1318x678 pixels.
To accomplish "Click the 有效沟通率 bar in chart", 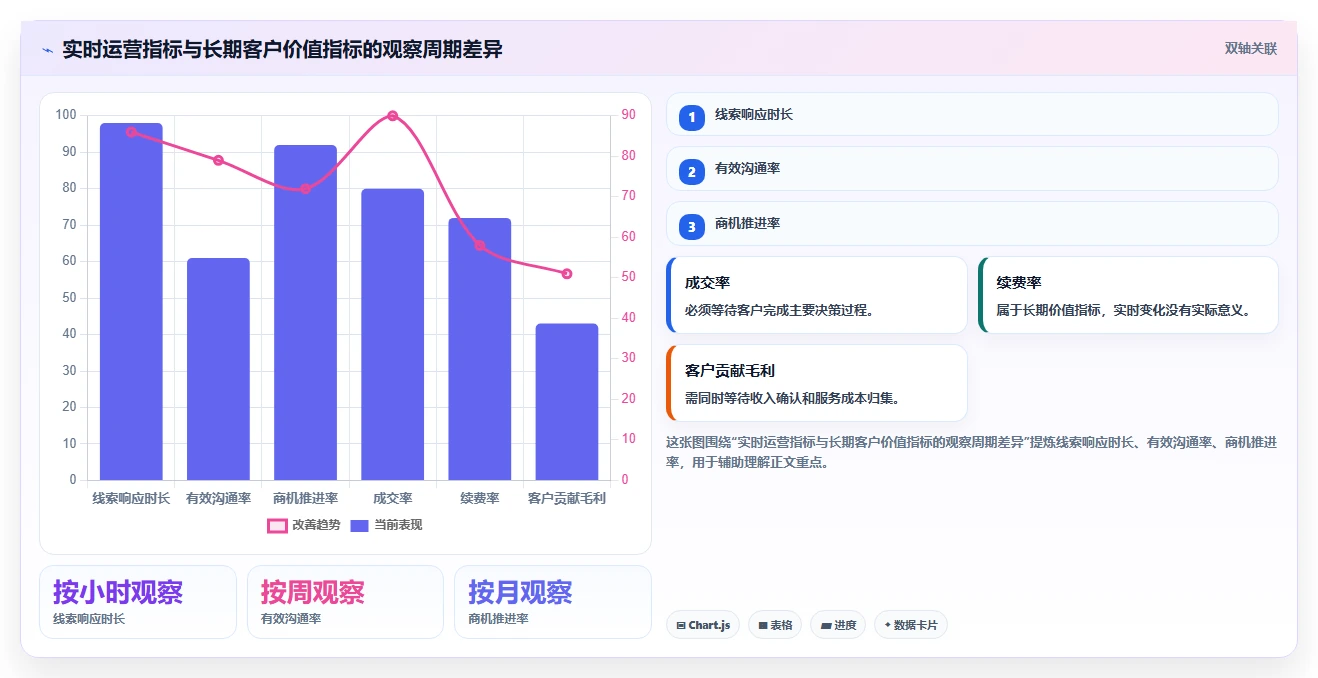I will pos(218,369).
